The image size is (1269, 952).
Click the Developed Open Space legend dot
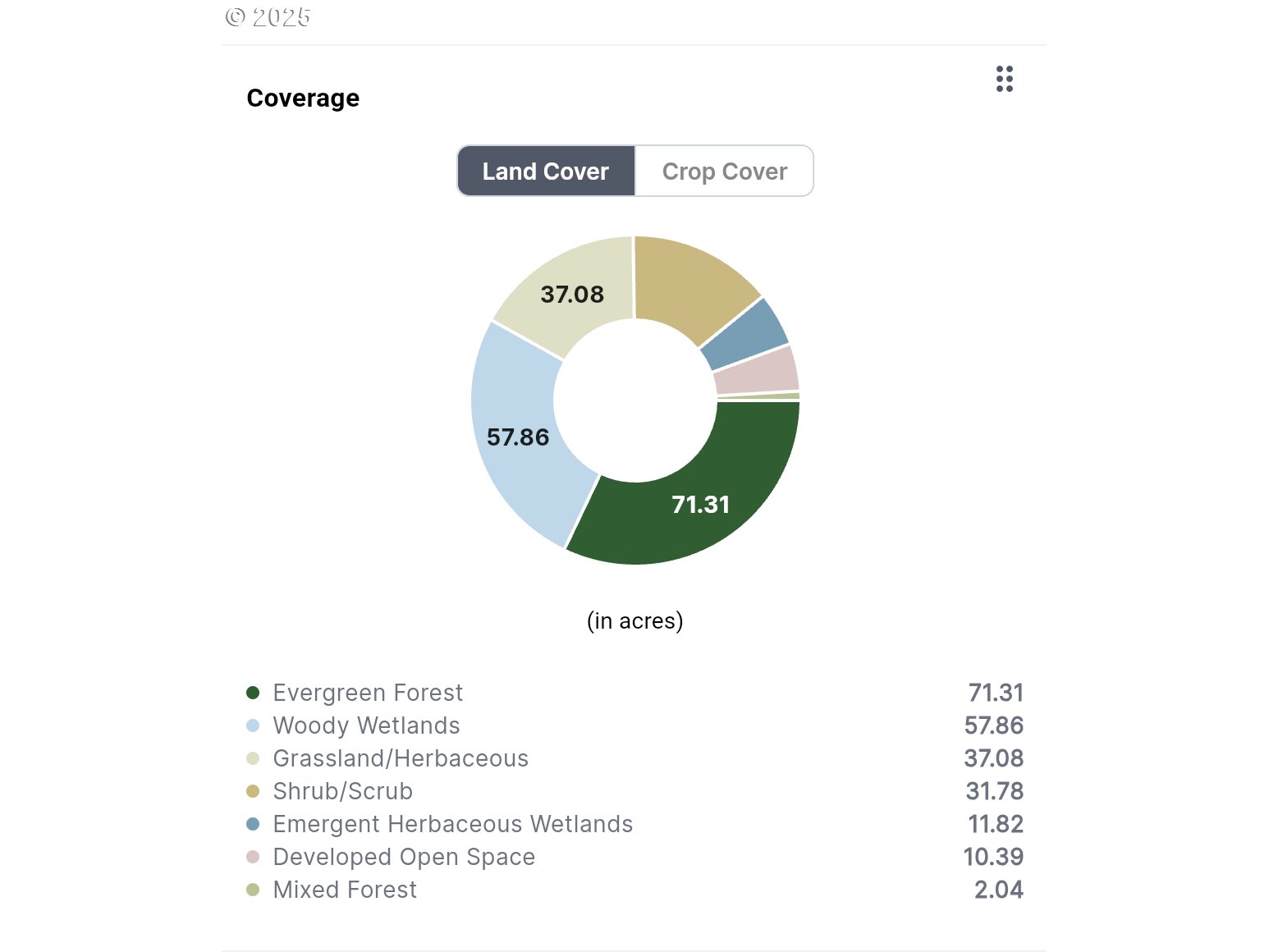click(x=253, y=857)
